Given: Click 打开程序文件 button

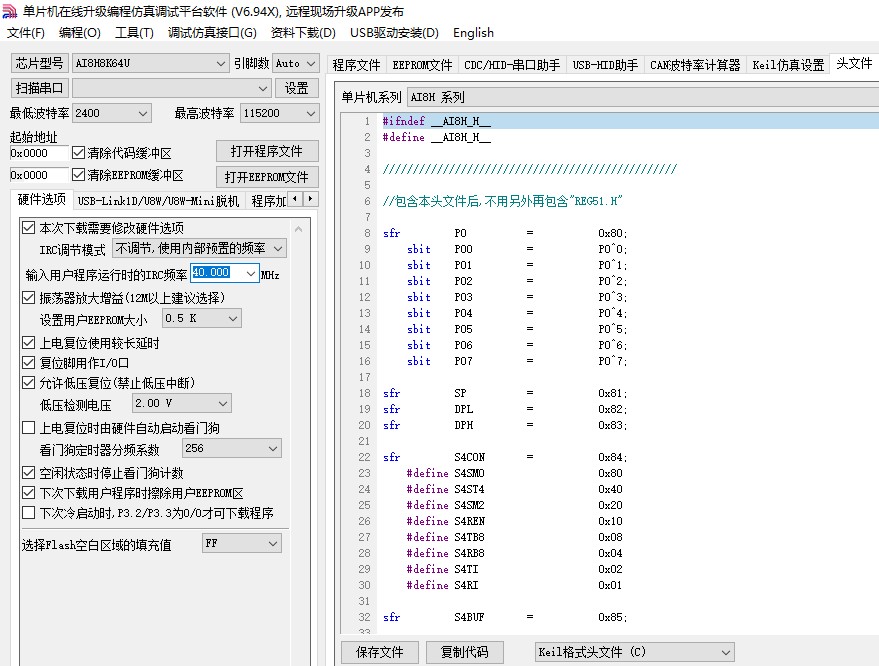Looking at the screenshot, I should (267, 151).
